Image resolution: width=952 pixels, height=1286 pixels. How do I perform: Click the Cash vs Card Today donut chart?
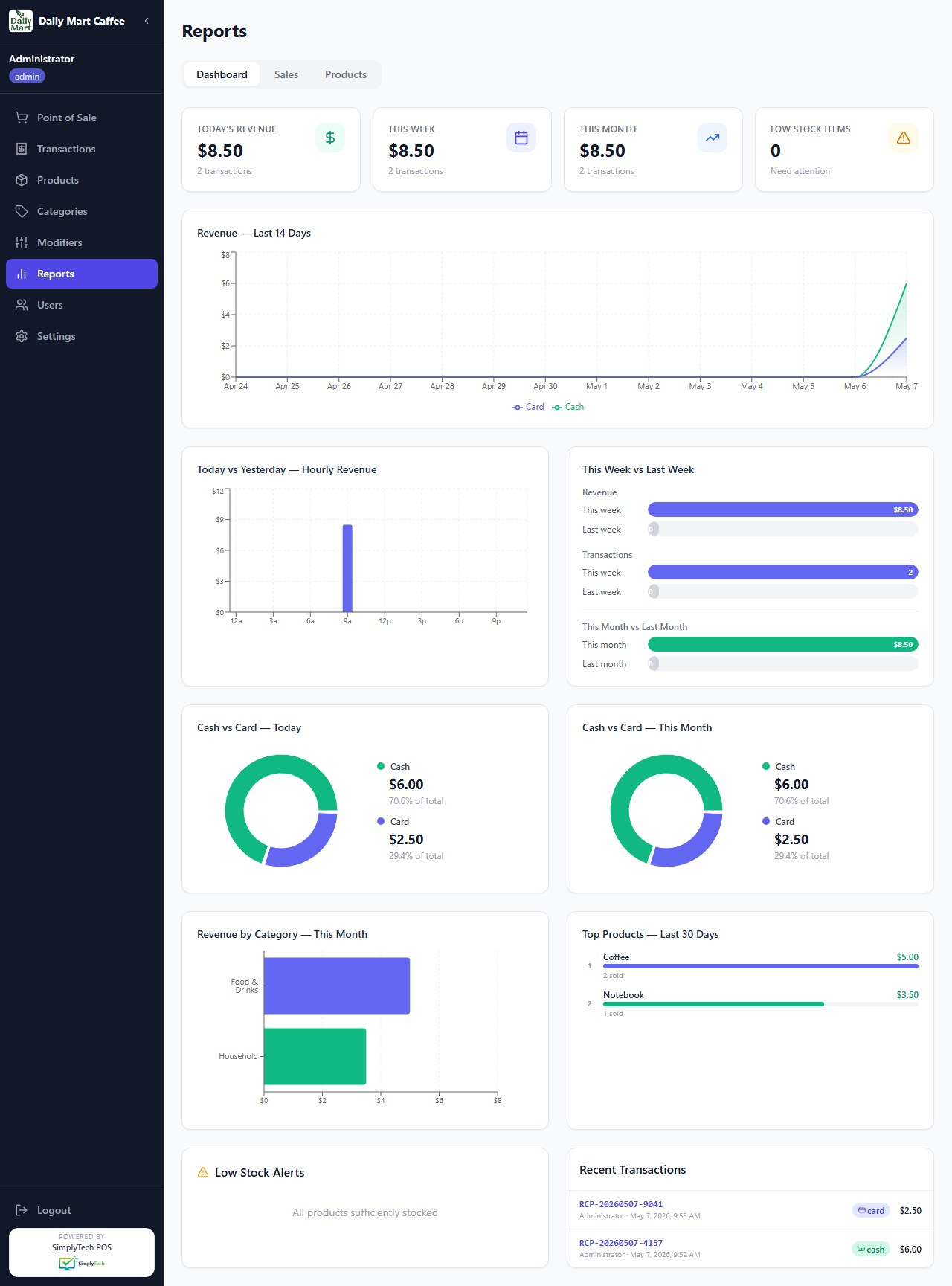pyautogui.click(x=281, y=811)
